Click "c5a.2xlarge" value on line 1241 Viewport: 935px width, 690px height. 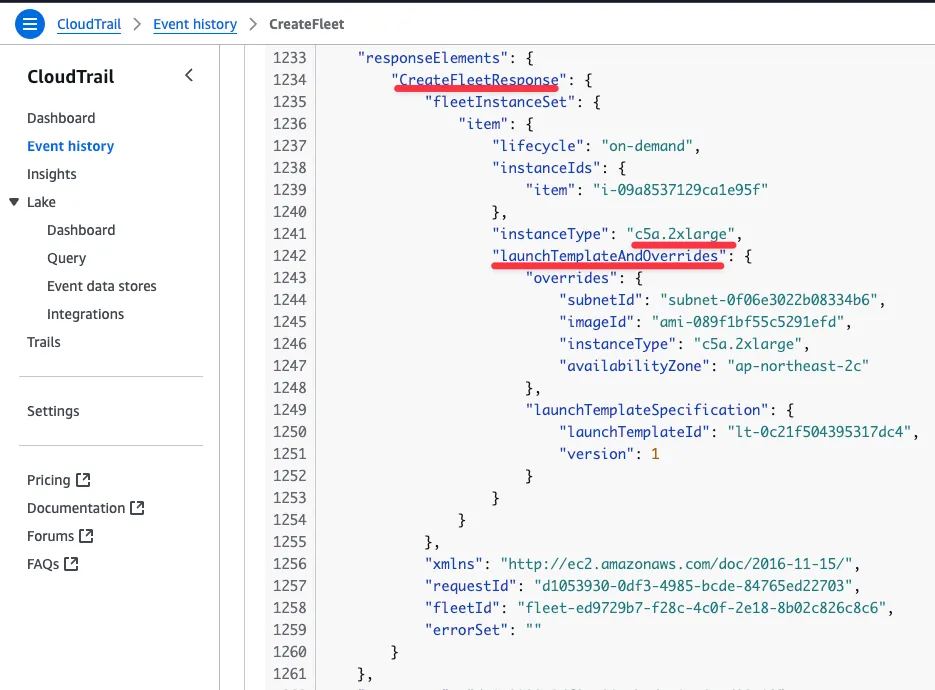(680, 234)
